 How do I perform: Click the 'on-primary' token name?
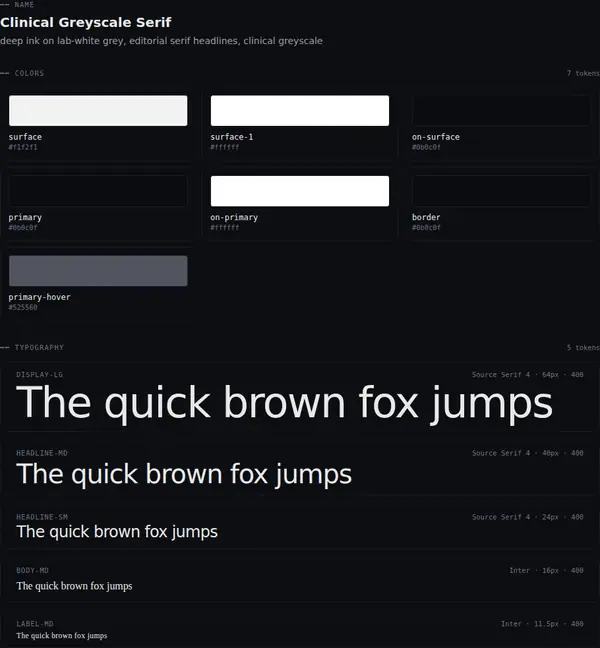point(234,217)
